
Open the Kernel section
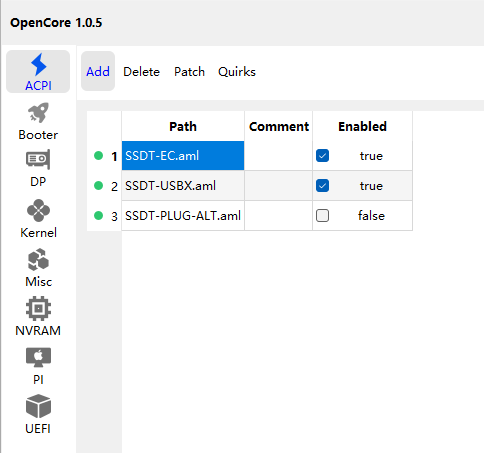(38, 219)
